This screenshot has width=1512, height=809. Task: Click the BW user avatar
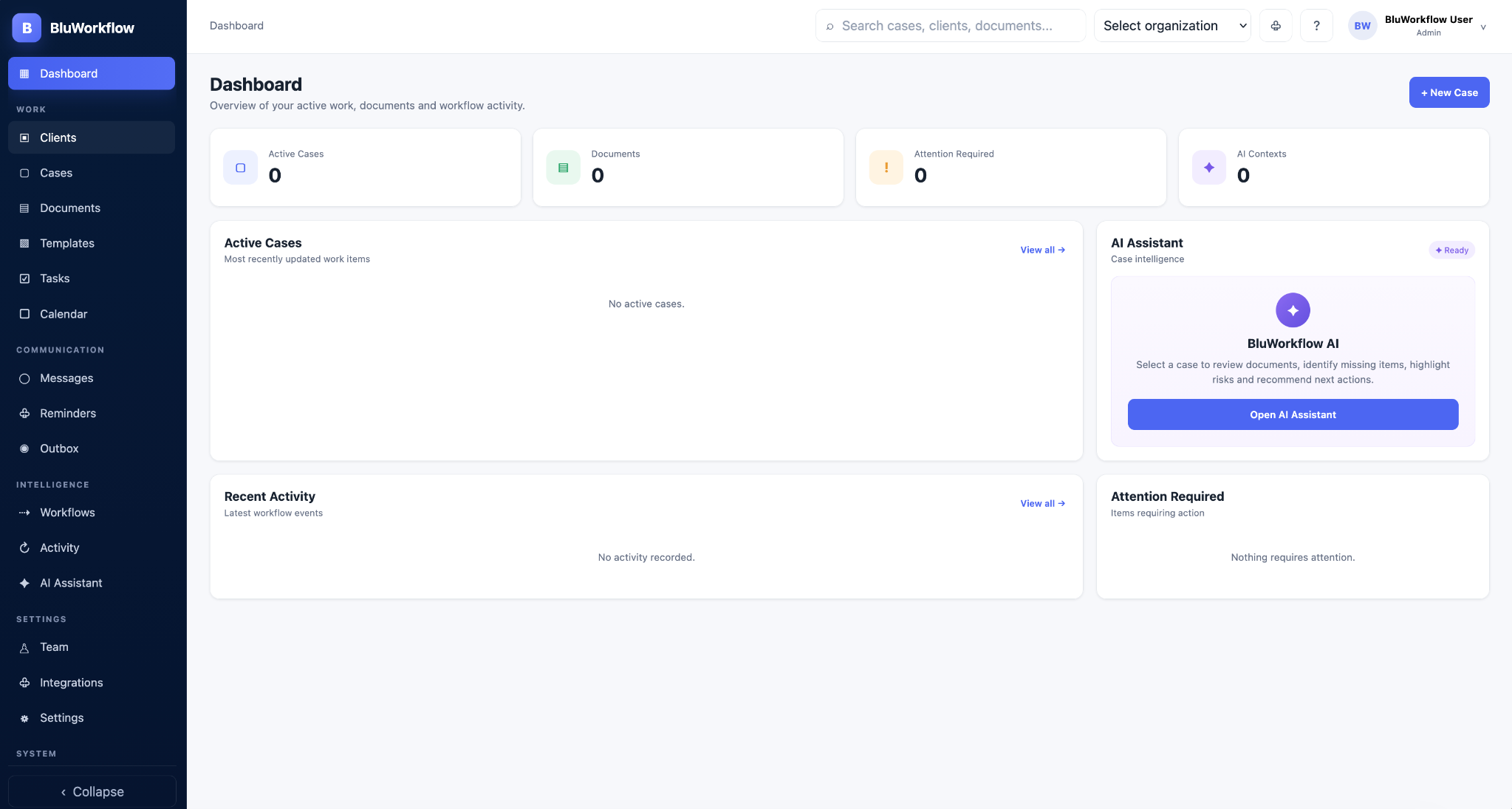(1362, 26)
